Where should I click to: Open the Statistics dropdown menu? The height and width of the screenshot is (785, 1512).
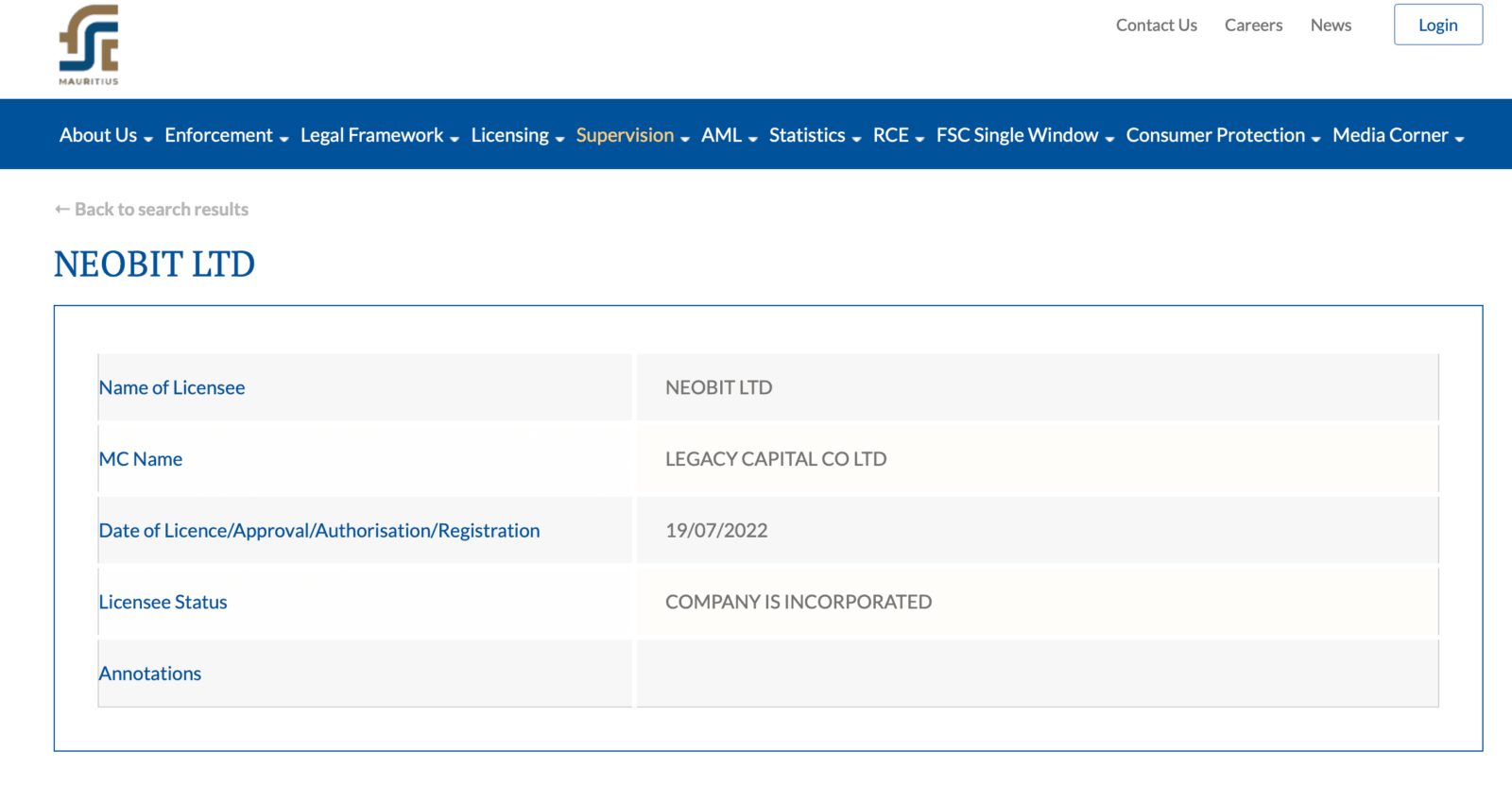click(x=816, y=135)
